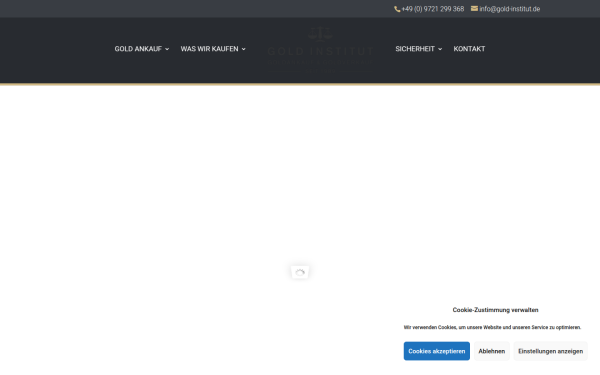Click the loading spinner placeholder

coord(300,272)
